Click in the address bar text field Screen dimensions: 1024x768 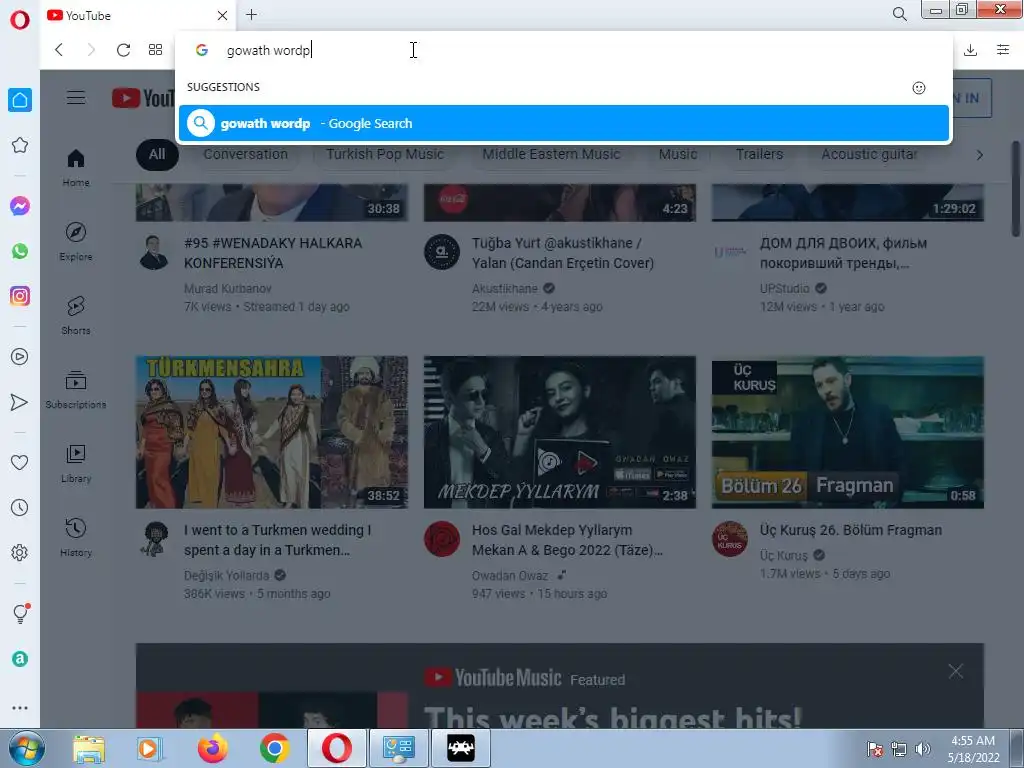coord(562,50)
